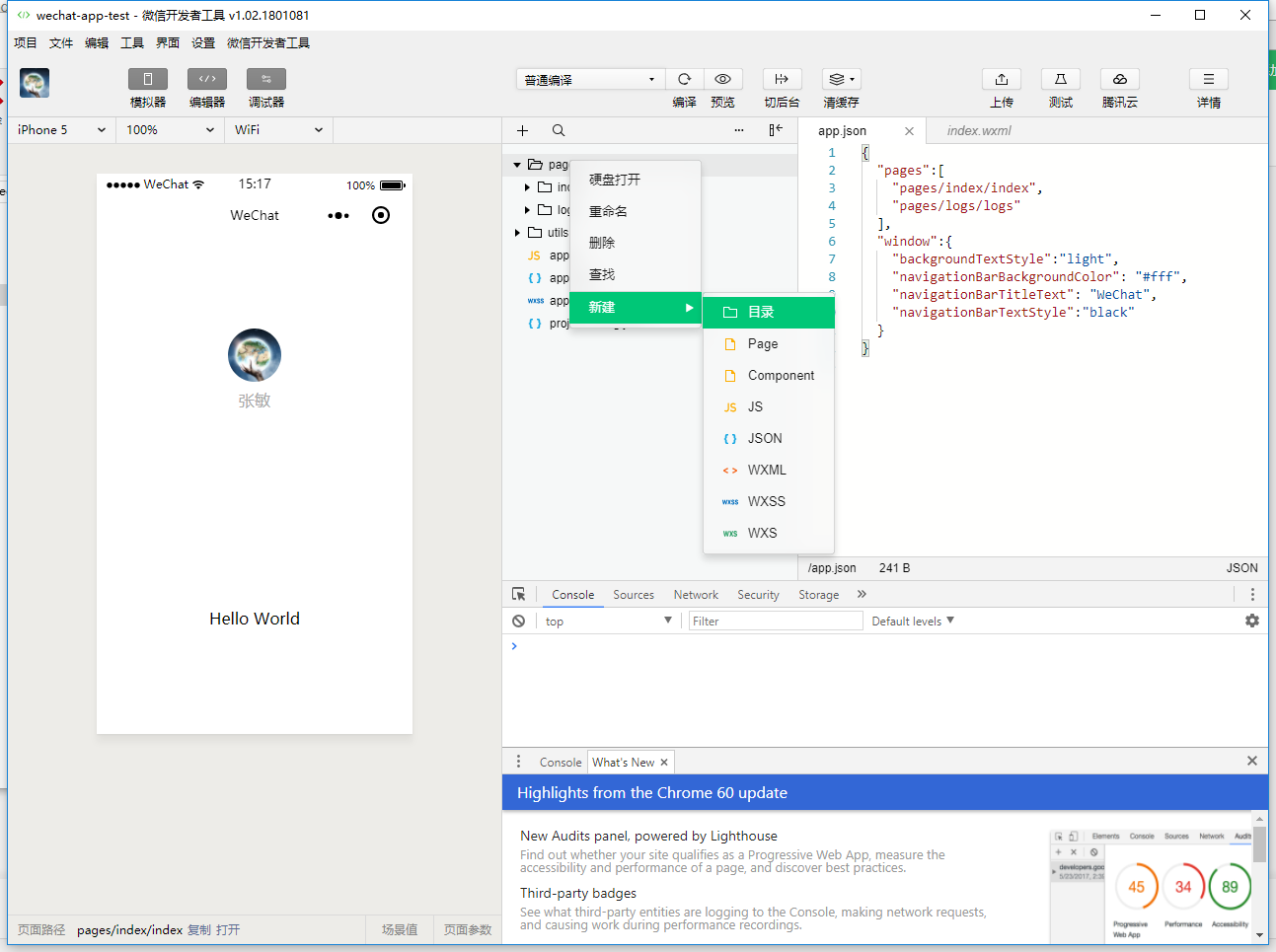This screenshot has height=952, width=1276.
Task: Toggle the editor panel (编辑器)
Action: (x=207, y=79)
